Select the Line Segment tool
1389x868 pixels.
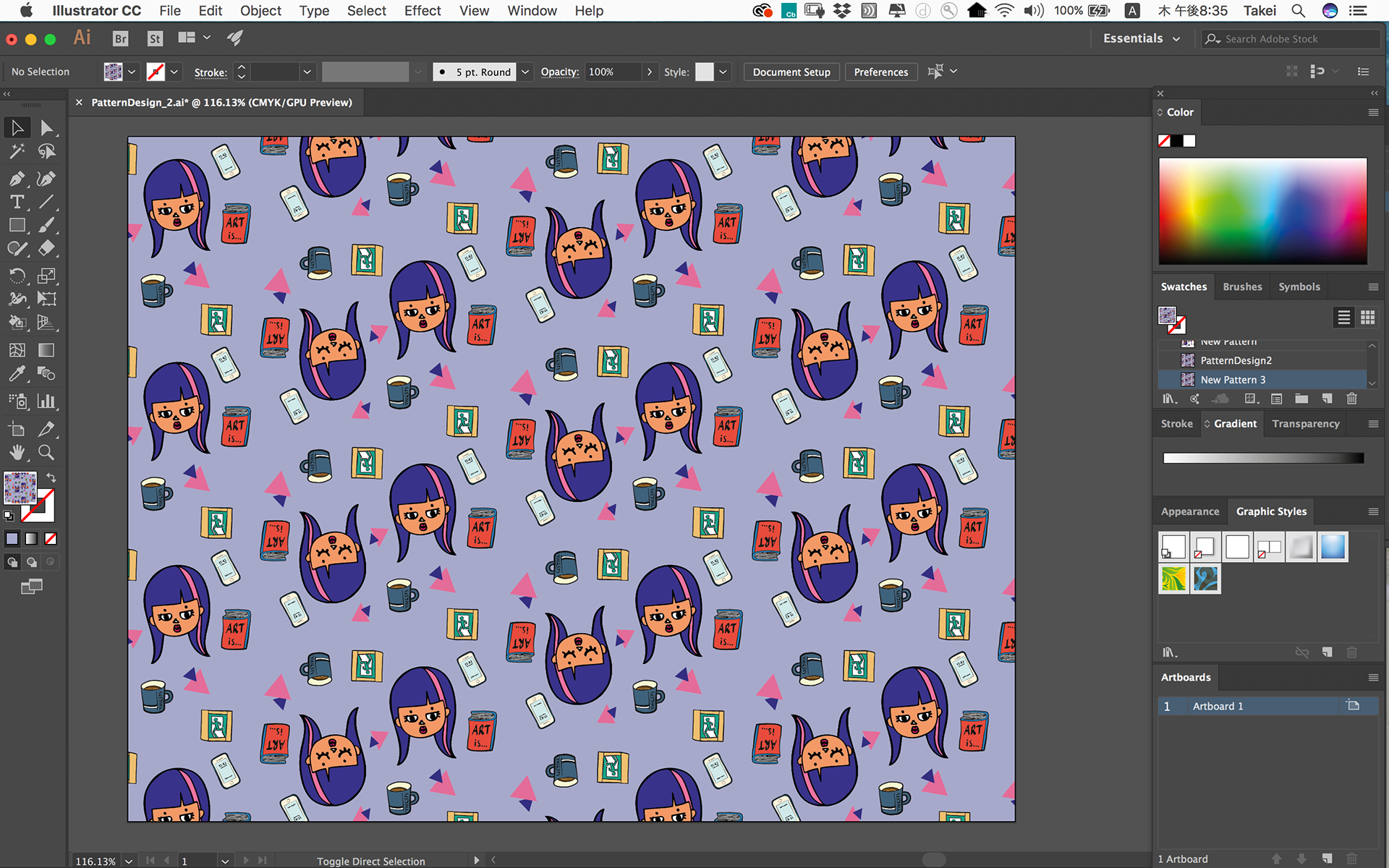pos(46,202)
